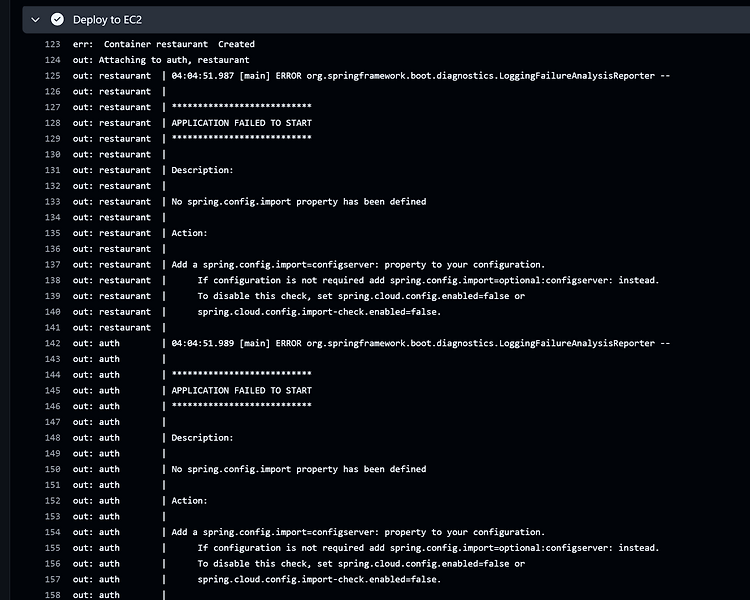This screenshot has height=600, width=750.
Task: Select log line number 154
Action: click(x=53, y=532)
